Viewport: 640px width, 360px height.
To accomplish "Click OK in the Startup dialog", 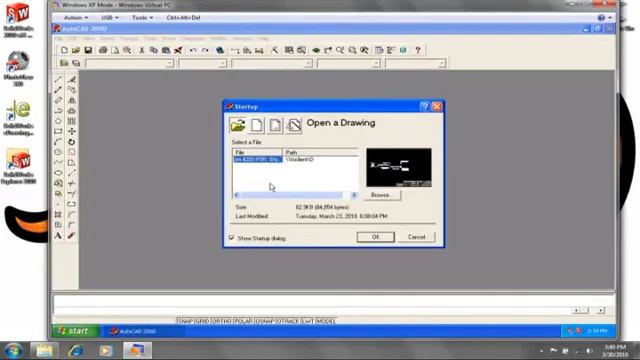I will (x=376, y=237).
